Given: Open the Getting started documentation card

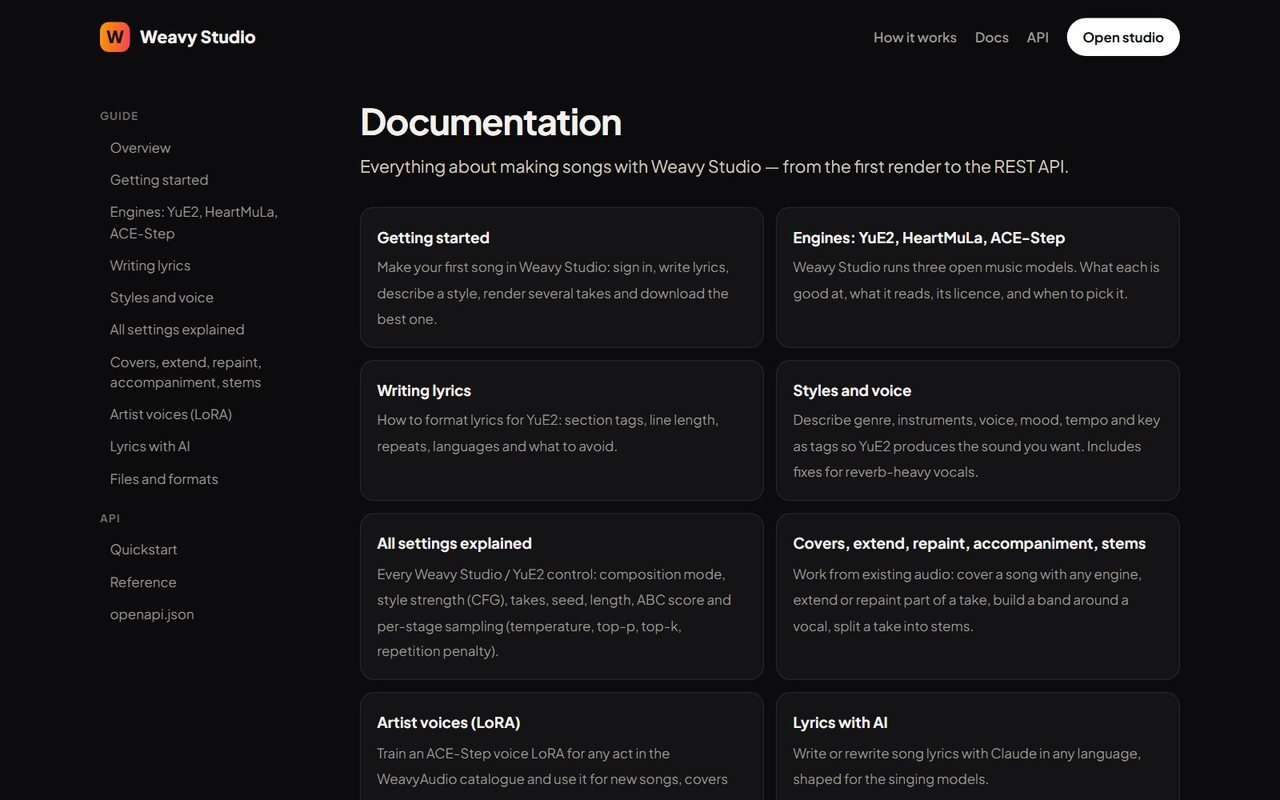Looking at the screenshot, I should pyautogui.click(x=562, y=277).
